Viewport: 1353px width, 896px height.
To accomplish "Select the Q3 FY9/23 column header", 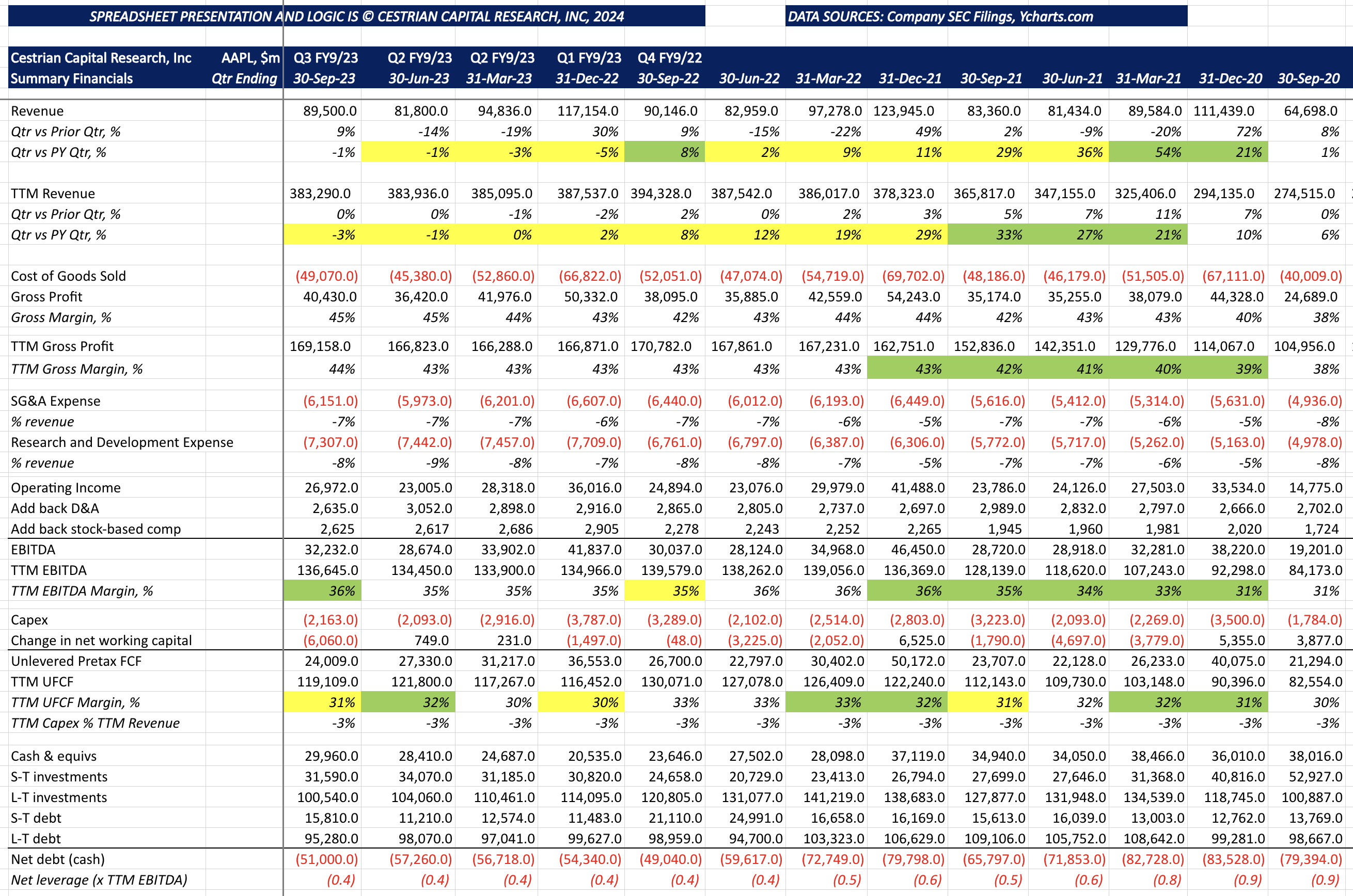I will (x=325, y=58).
